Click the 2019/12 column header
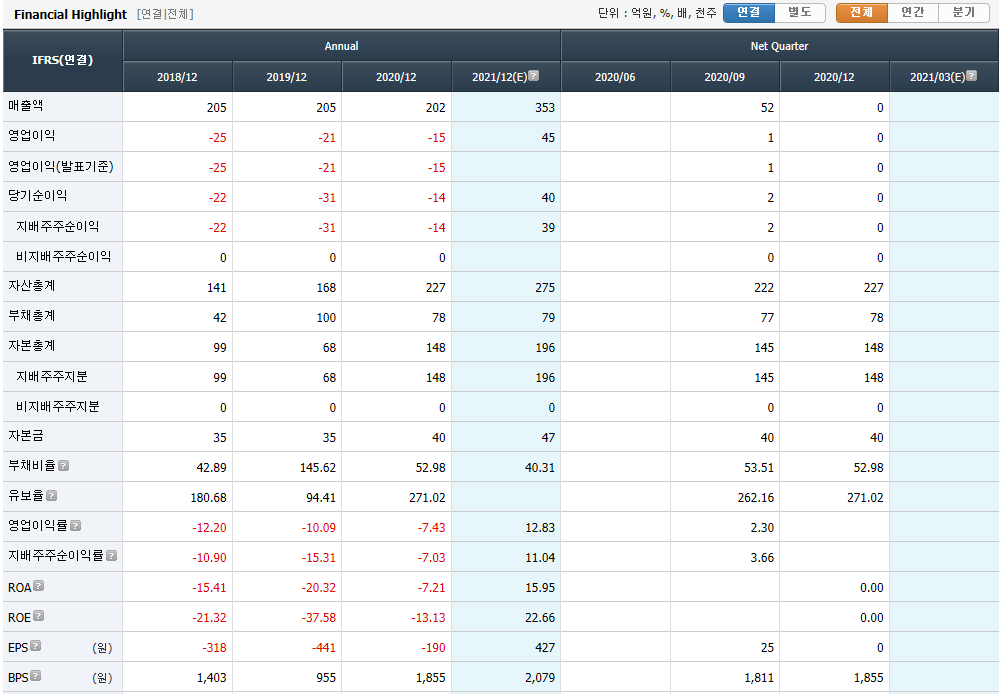Image resolution: width=1000 pixels, height=694 pixels. (x=287, y=77)
